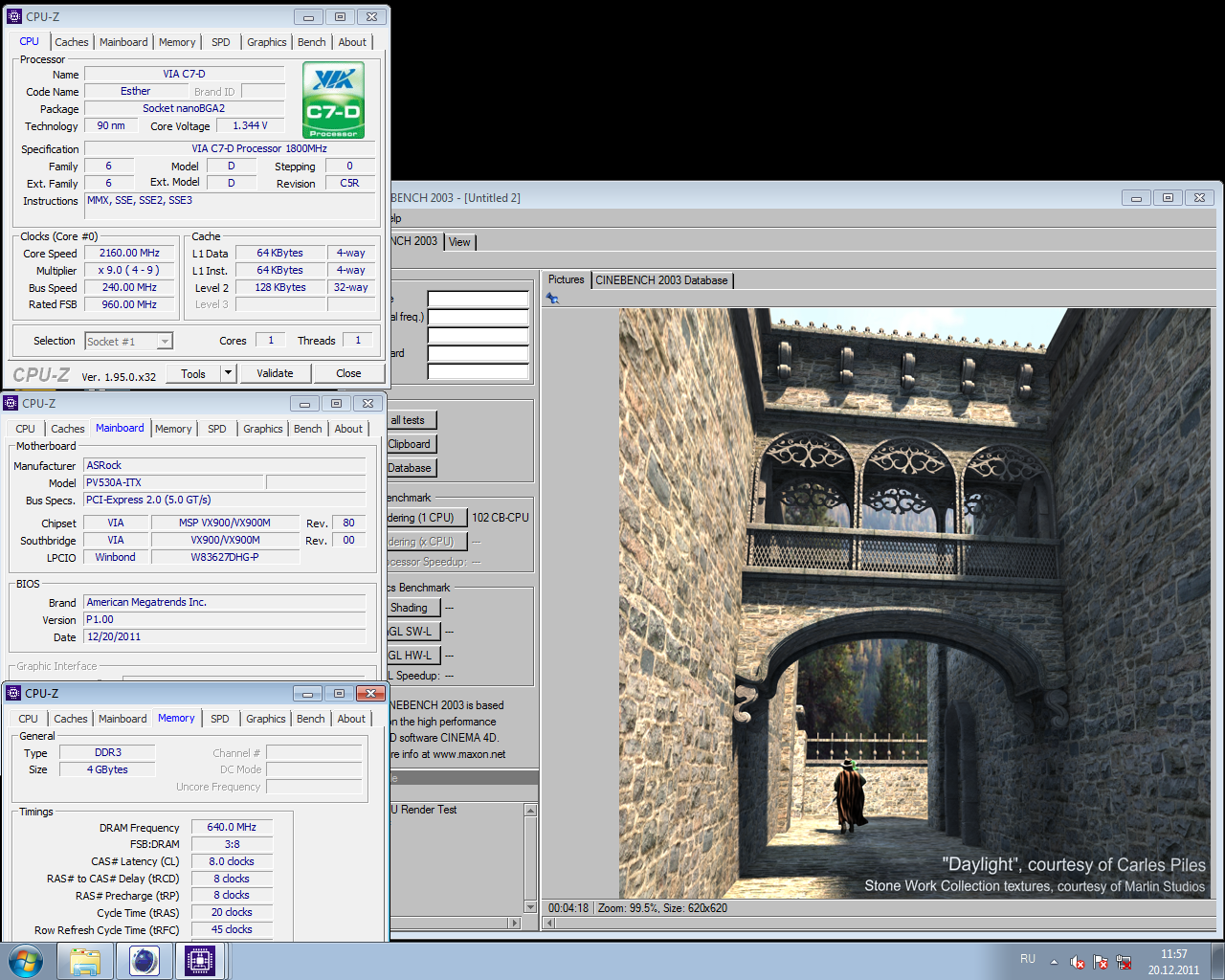Click the 102 CB-CPU score
1225x980 pixels.
click(501, 518)
